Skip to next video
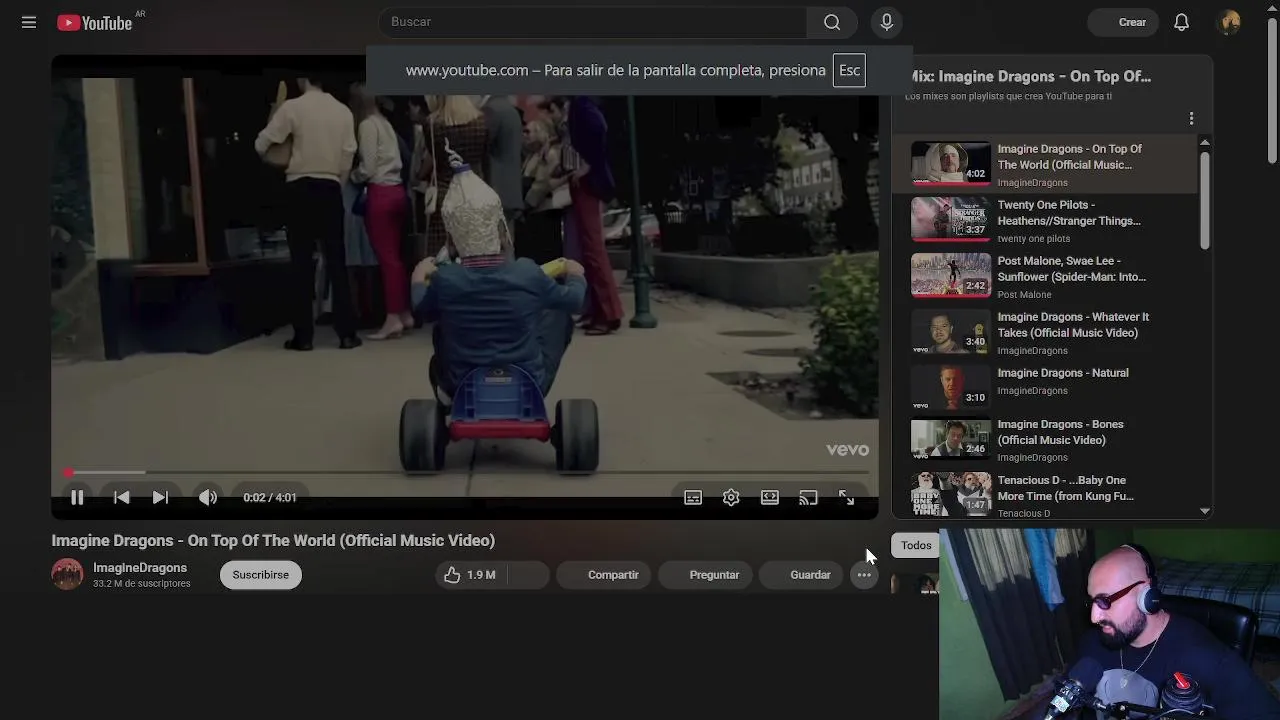1280x720 pixels. click(x=160, y=497)
